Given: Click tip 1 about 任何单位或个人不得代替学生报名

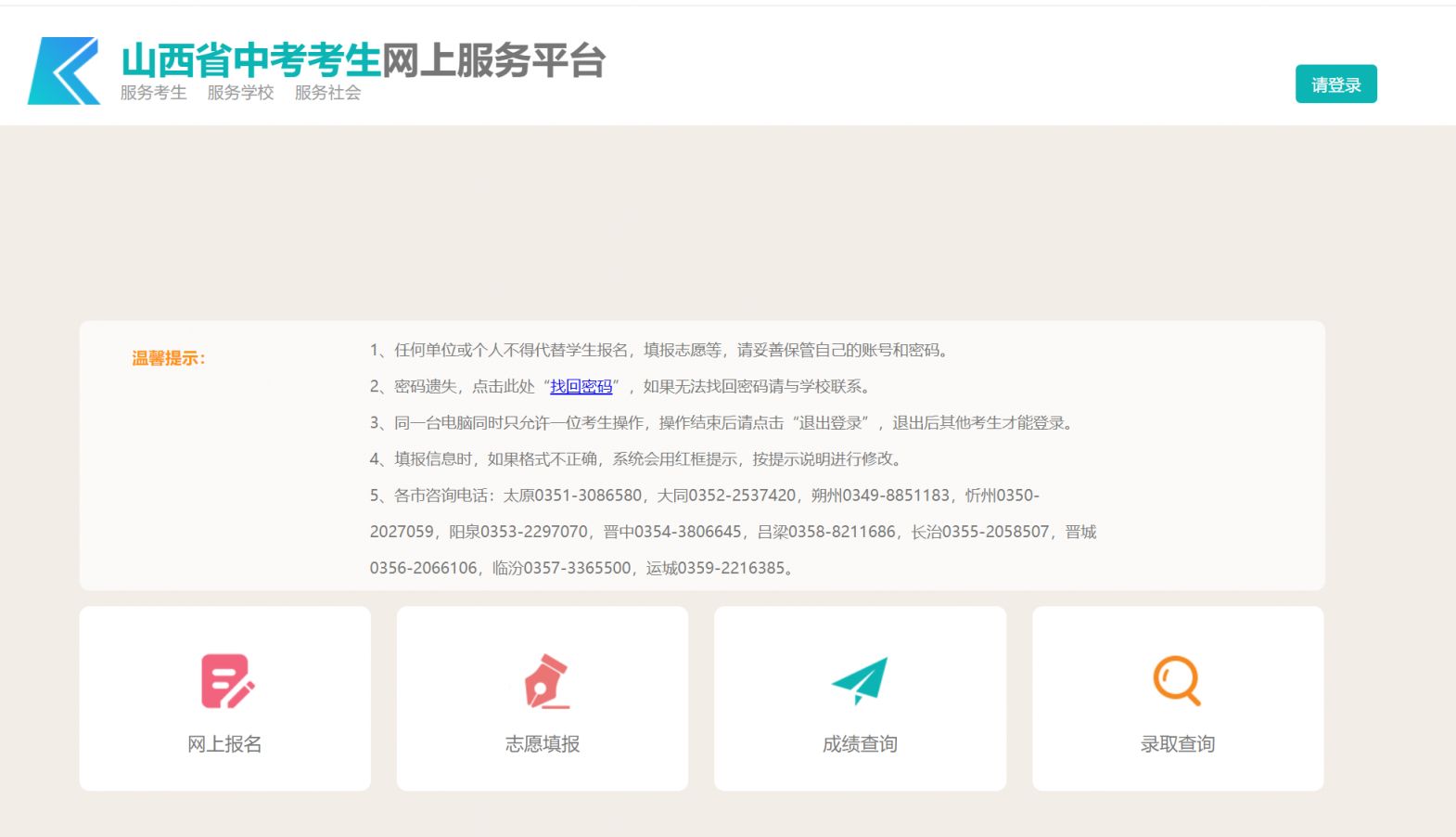Looking at the screenshot, I should point(660,350).
